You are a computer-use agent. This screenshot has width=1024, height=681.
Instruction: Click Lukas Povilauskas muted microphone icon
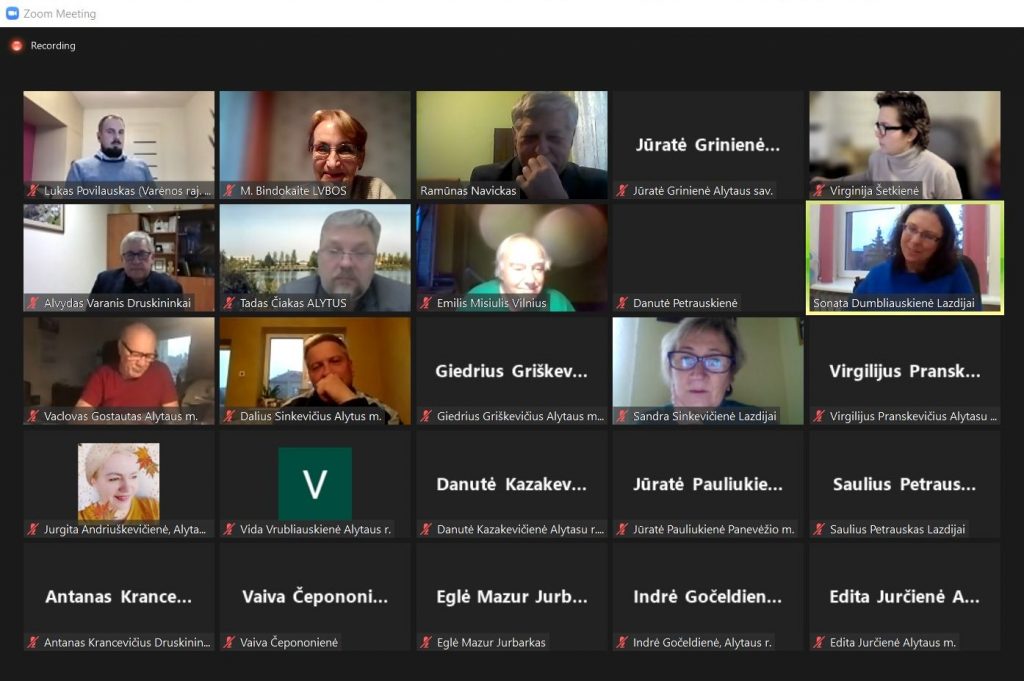pos(33,191)
